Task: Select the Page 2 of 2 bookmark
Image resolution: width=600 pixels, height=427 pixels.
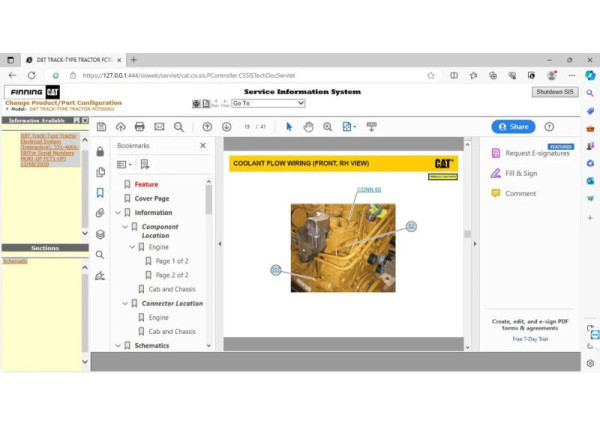Action: [x=171, y=275]
